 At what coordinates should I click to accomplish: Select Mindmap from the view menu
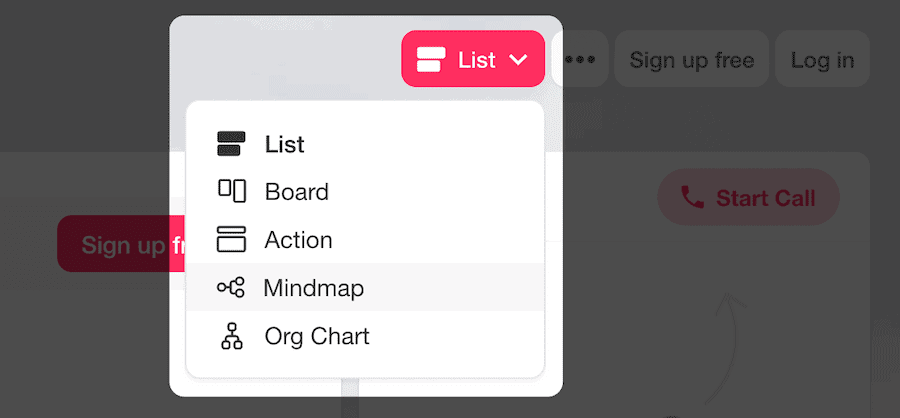click(313, 288)
